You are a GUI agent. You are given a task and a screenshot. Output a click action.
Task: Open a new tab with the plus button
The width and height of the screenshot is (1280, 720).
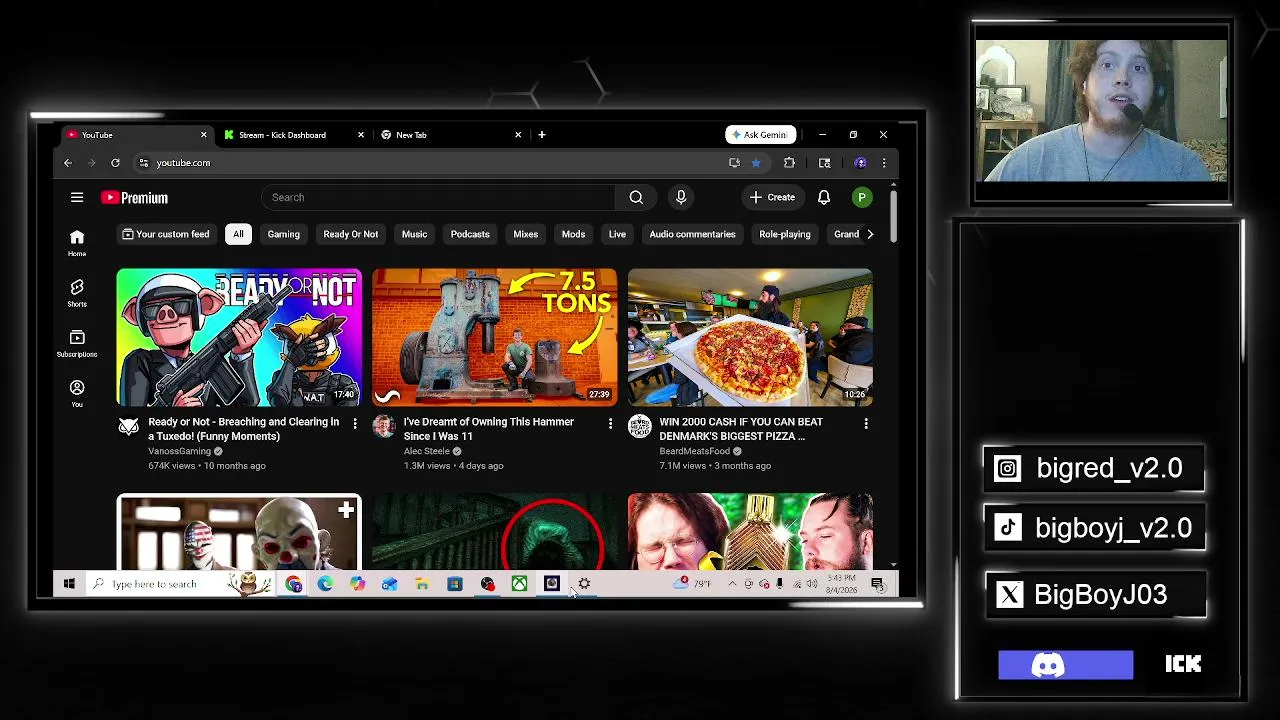(x=542, y=135)
